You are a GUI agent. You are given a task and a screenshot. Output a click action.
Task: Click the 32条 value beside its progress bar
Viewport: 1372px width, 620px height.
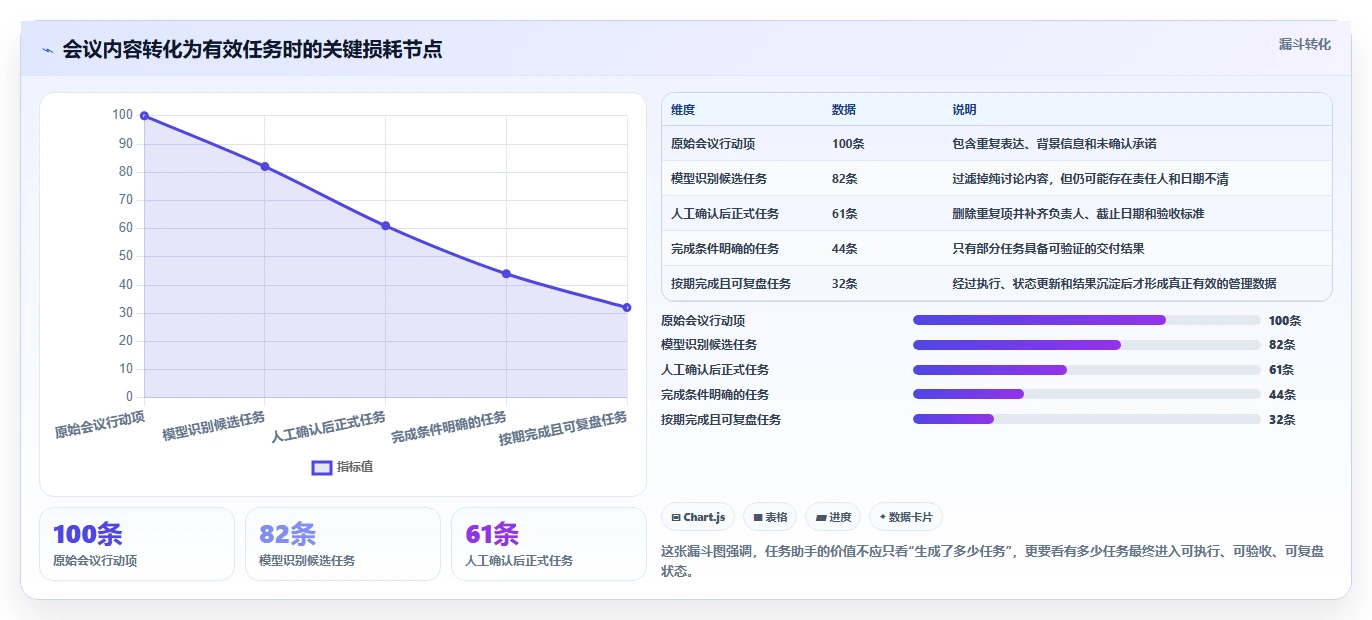1282,420
